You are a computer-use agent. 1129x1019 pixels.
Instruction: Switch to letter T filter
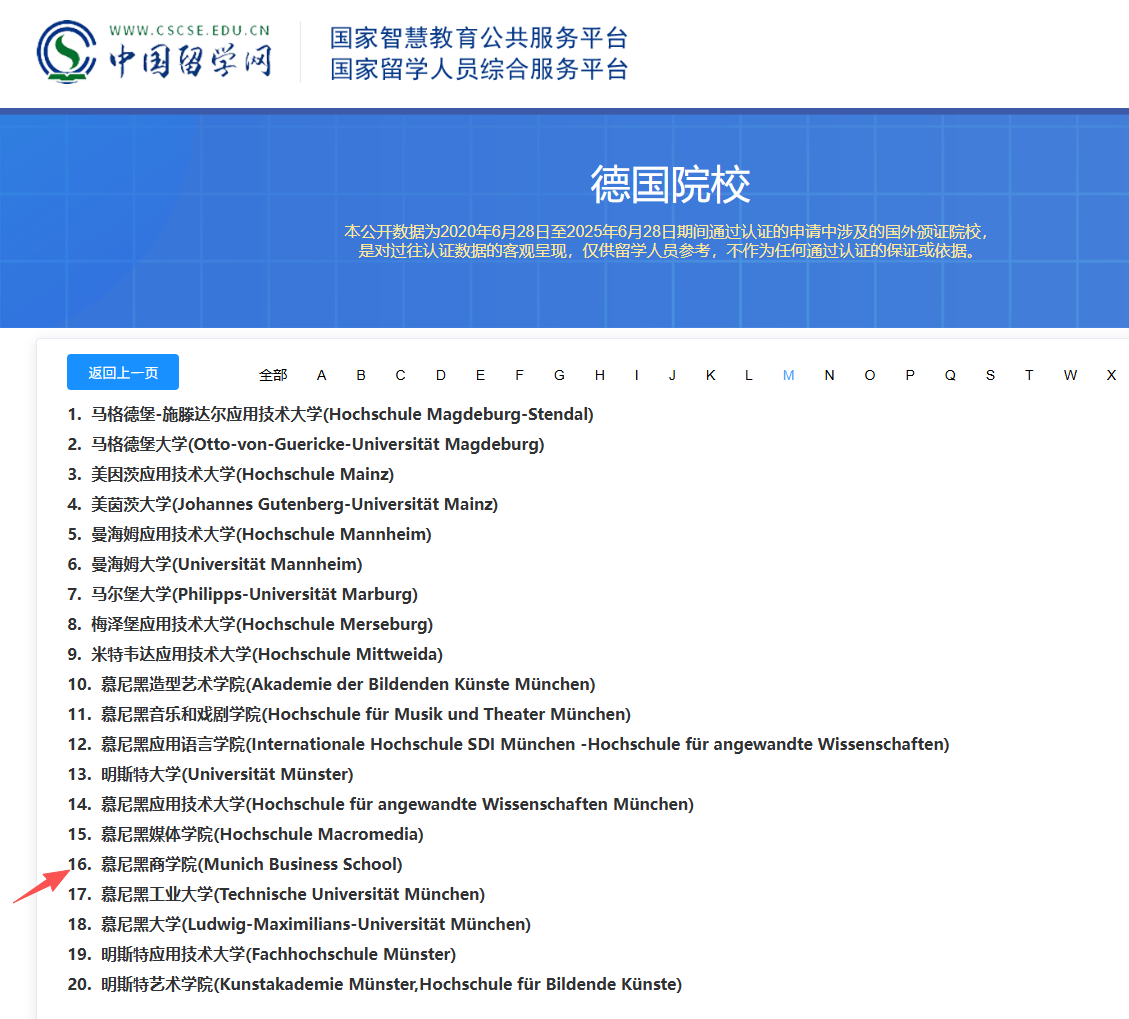1028,375
